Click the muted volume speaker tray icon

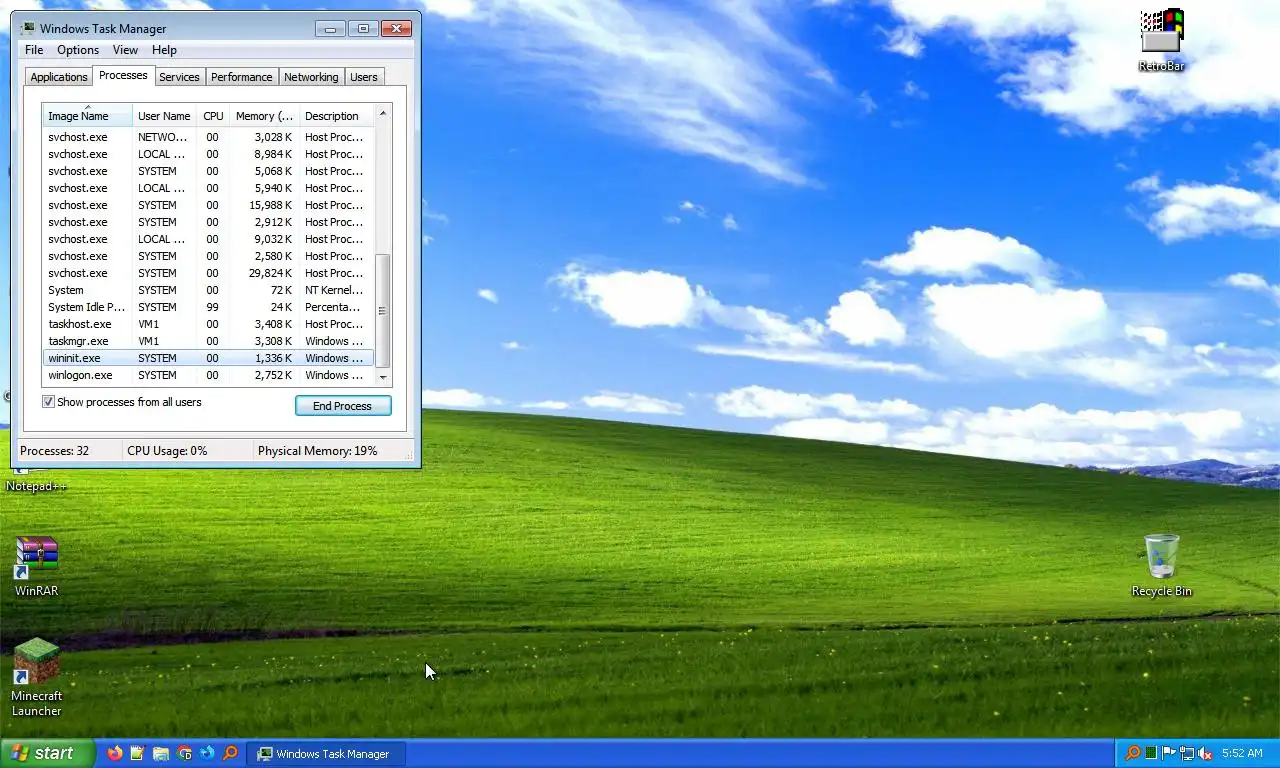pyautogui.click(x=1205, y=753)
